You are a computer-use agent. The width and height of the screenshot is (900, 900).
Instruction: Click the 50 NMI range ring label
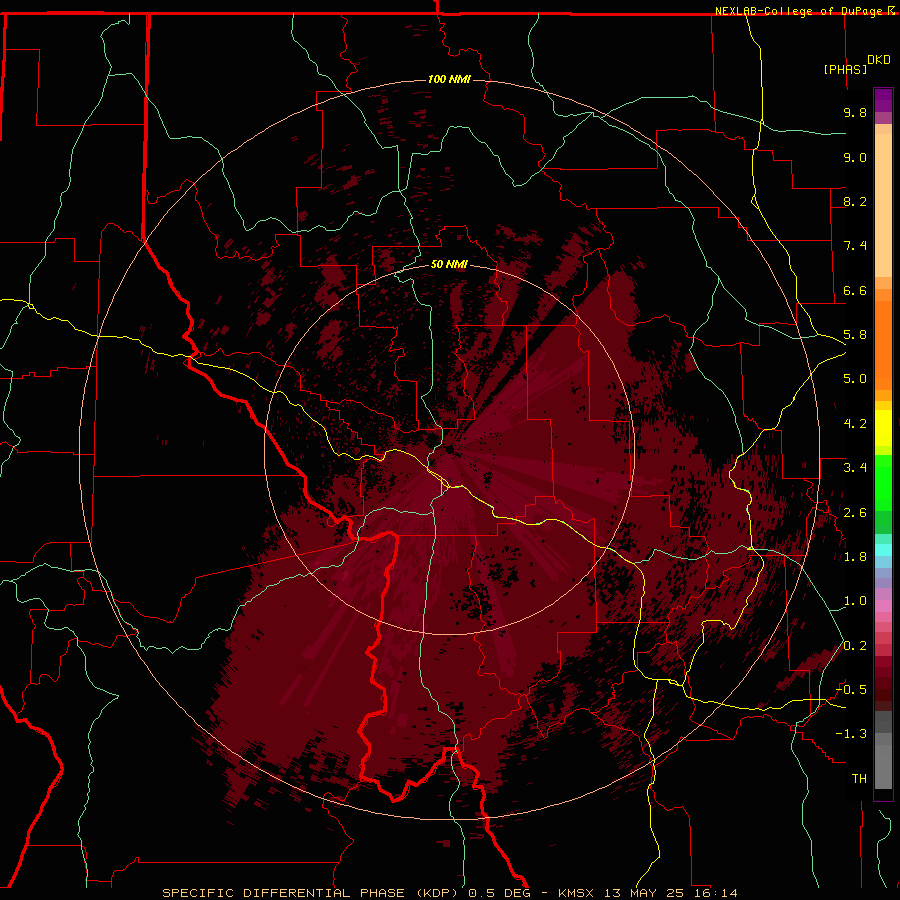tap(449, 264)
